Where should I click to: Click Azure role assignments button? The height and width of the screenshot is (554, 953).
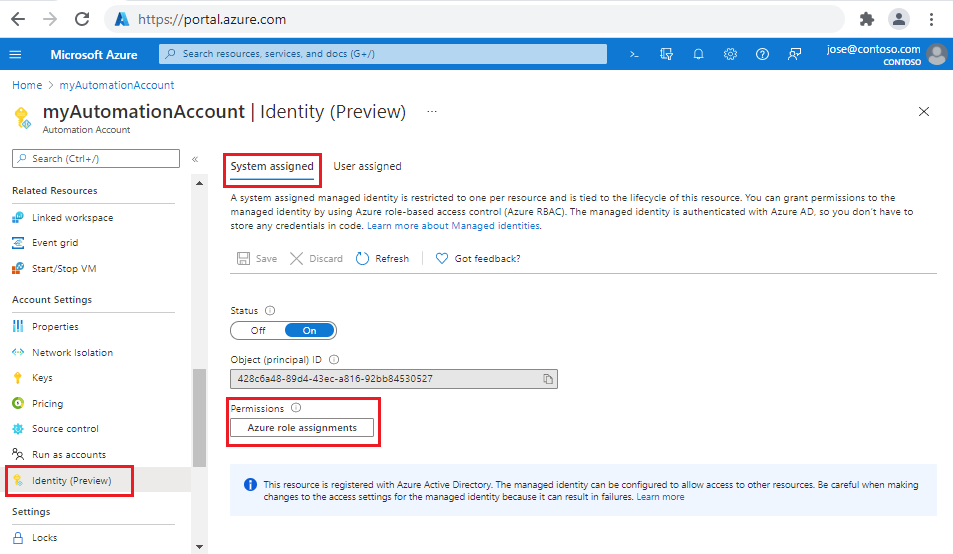(302, 427)
